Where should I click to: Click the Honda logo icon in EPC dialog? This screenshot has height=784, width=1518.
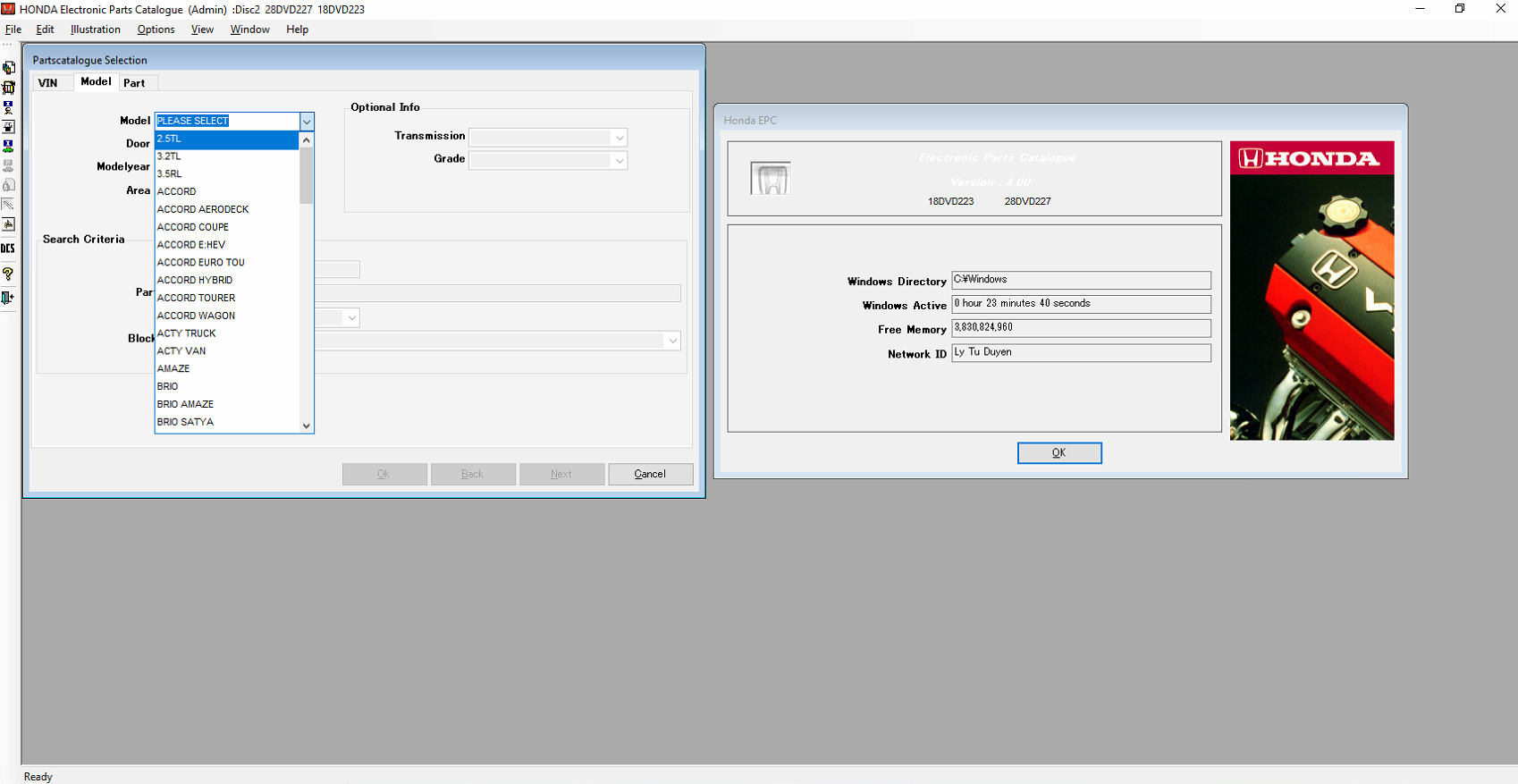(770, 179)
